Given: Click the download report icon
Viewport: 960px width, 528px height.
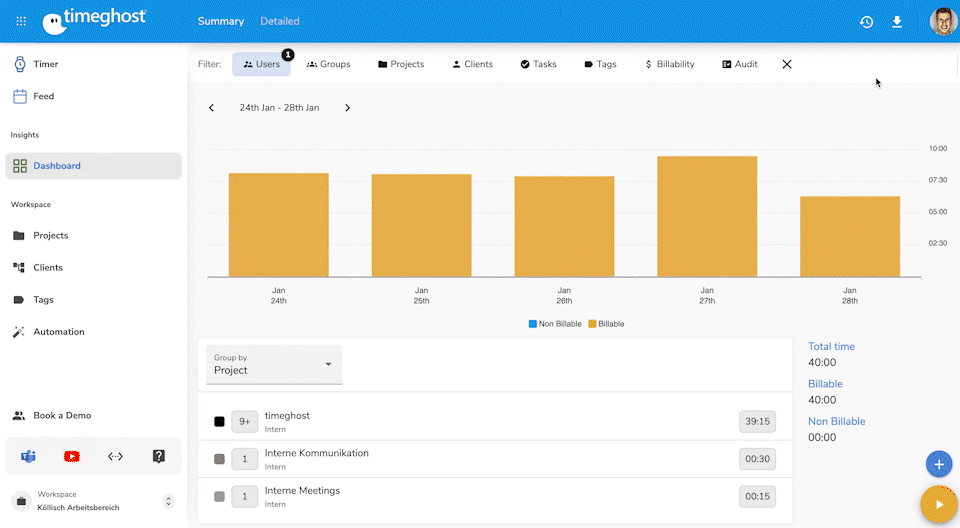Looking at the screenshot, I should point(897,22).
